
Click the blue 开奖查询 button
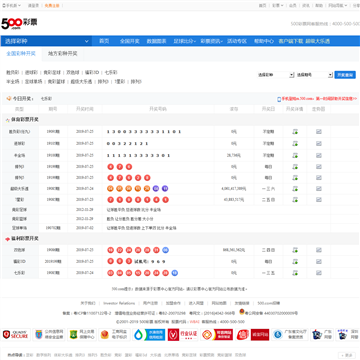click(x=345, y=75)
